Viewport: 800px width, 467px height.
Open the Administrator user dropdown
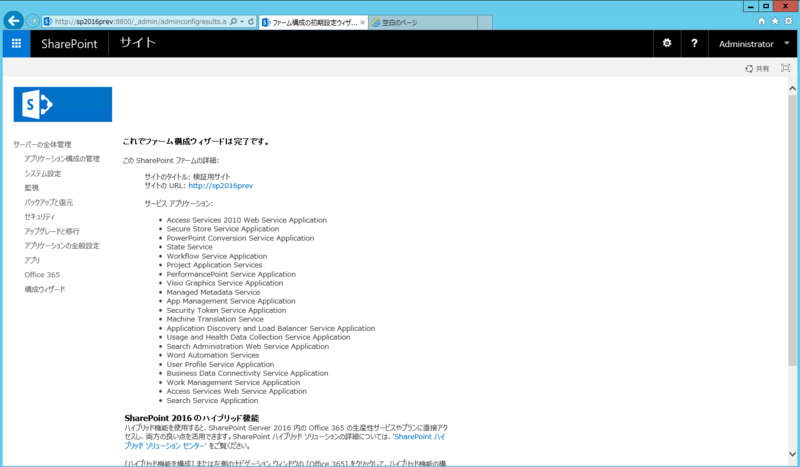pos(754,44)
